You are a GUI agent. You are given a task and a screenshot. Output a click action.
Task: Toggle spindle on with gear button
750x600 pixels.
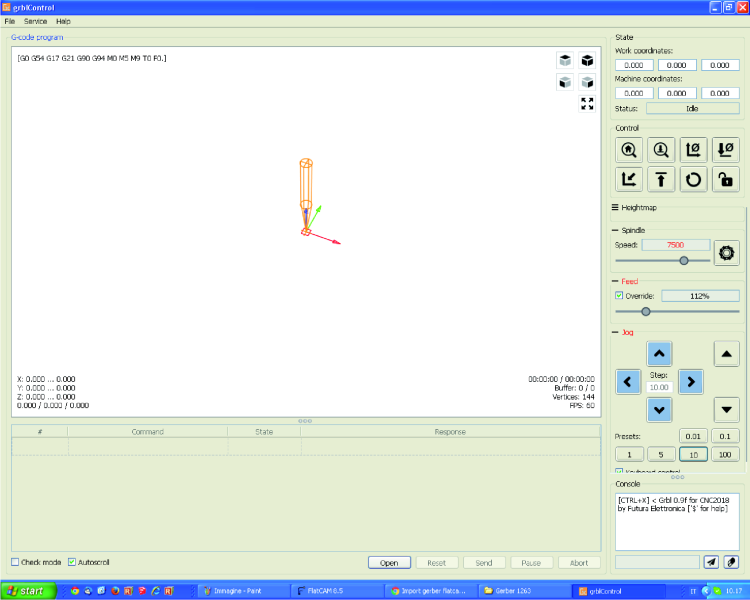click(x=727, y=253)
